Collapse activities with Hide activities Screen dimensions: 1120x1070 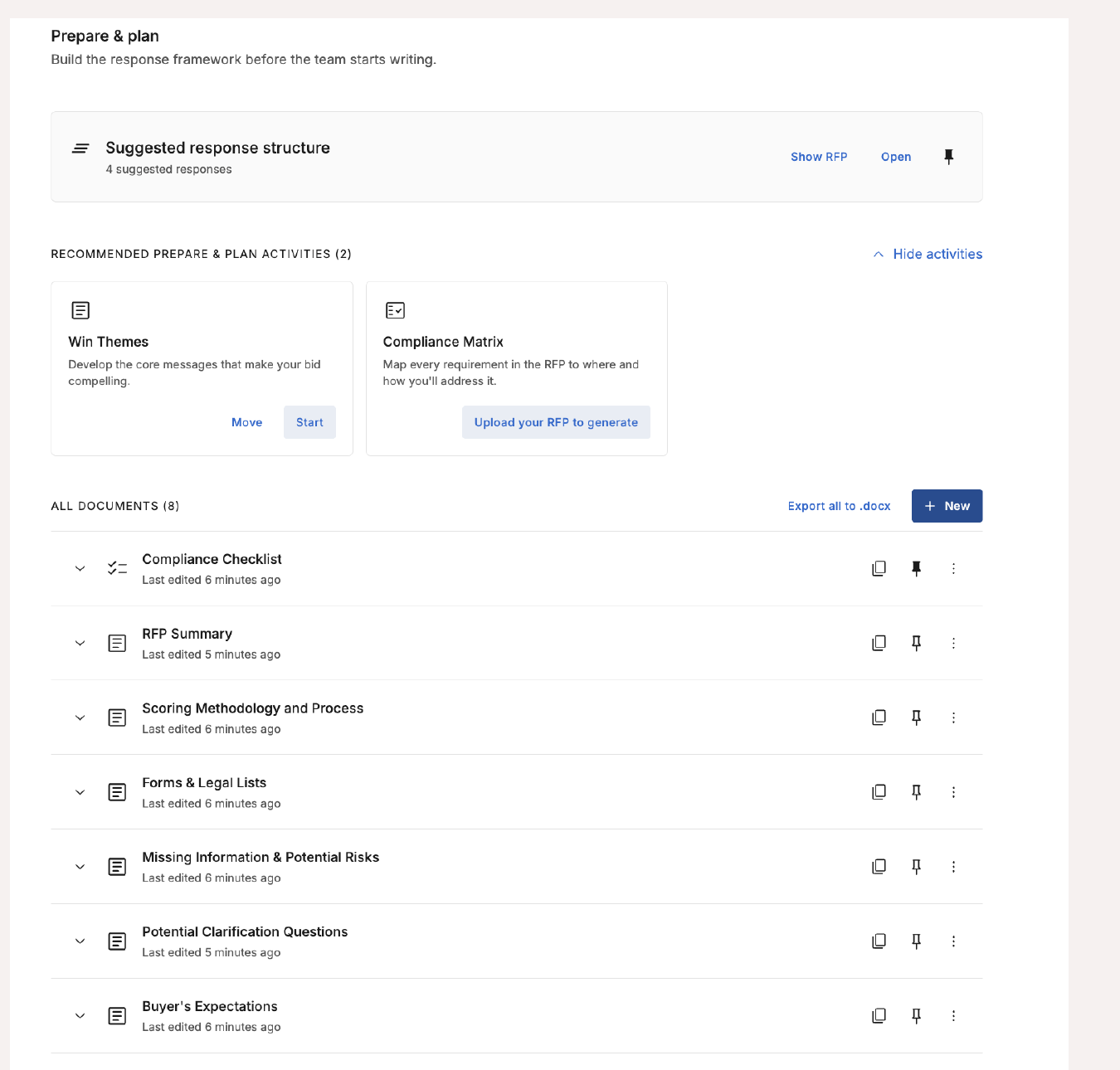(x=928, y=254)
